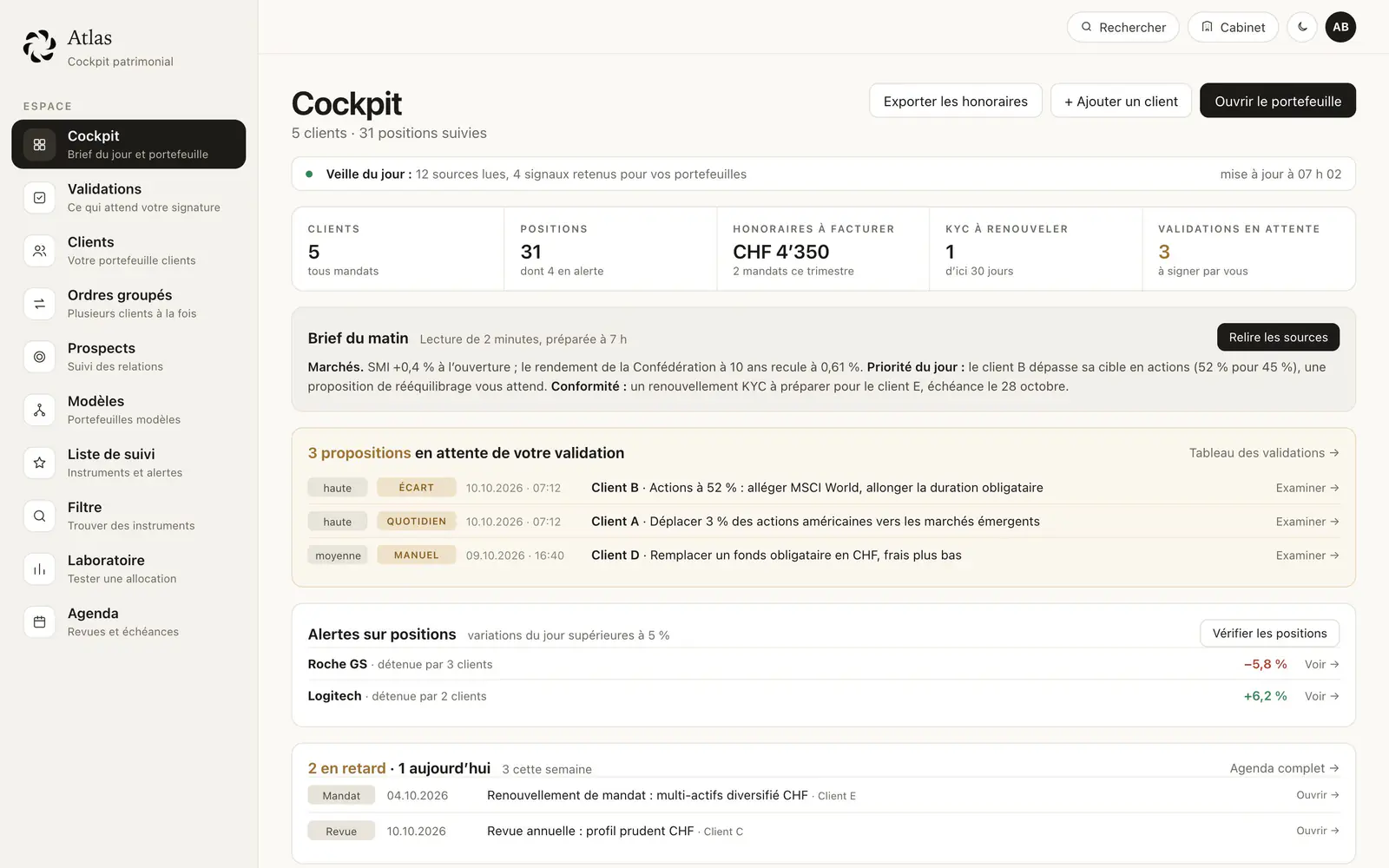1389x868 pixels.
Task: Click the QUOTIDIEN tag on Client A row
Action: (416, 522)
